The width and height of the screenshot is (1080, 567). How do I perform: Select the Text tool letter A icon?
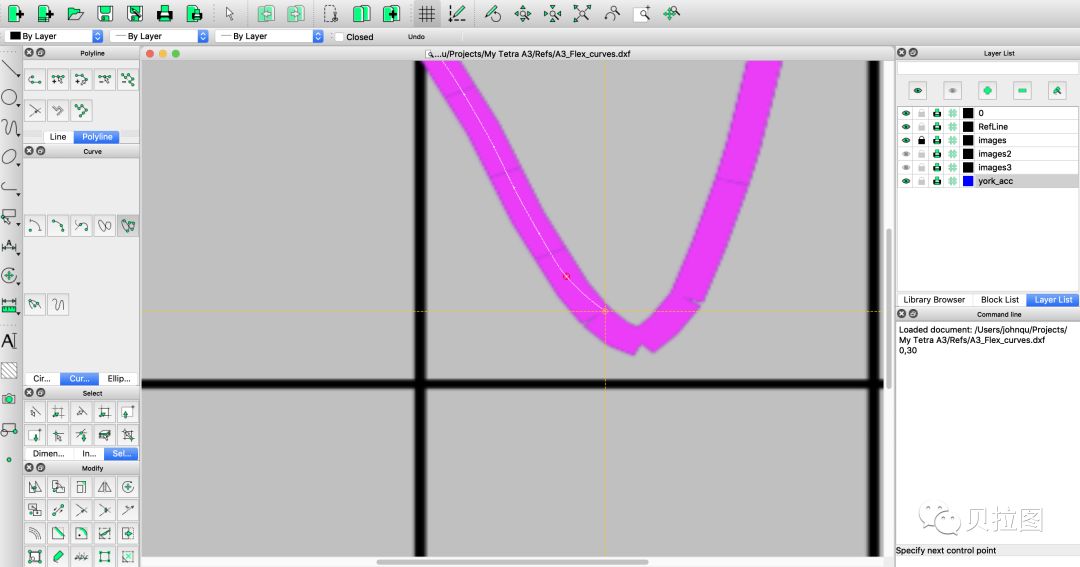(9, 341)
